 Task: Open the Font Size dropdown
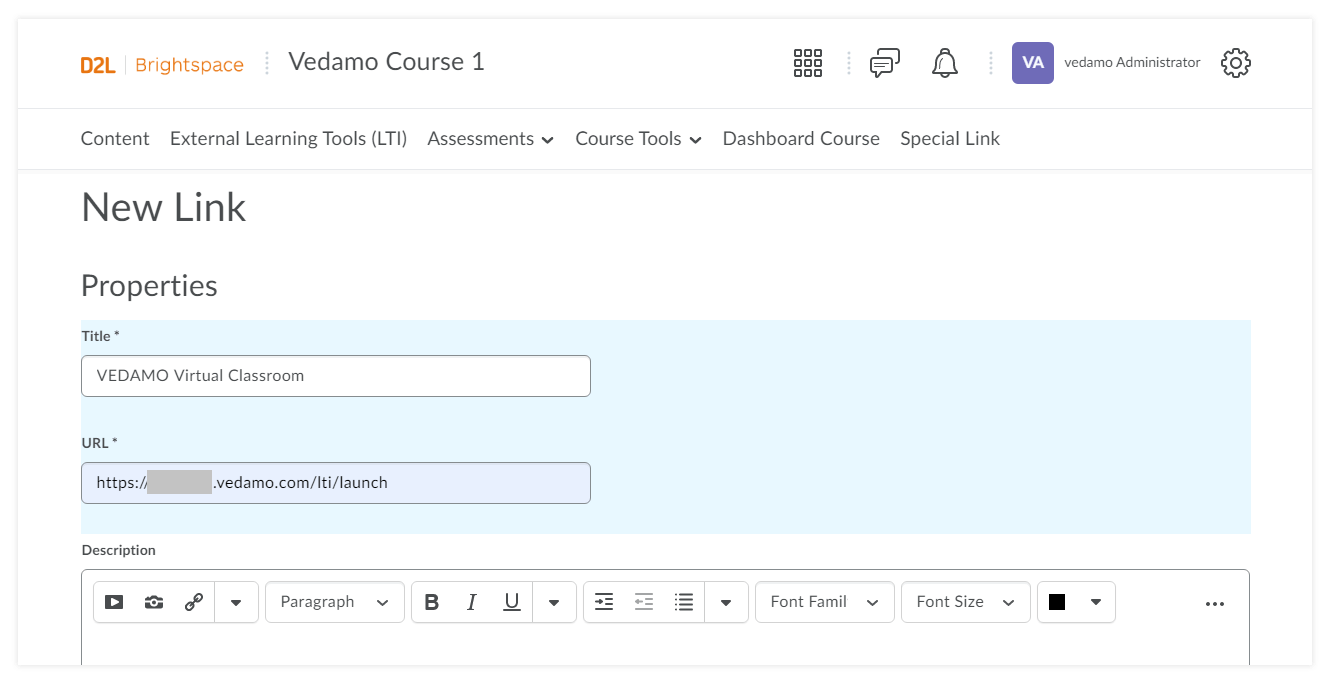click(966, 602)
